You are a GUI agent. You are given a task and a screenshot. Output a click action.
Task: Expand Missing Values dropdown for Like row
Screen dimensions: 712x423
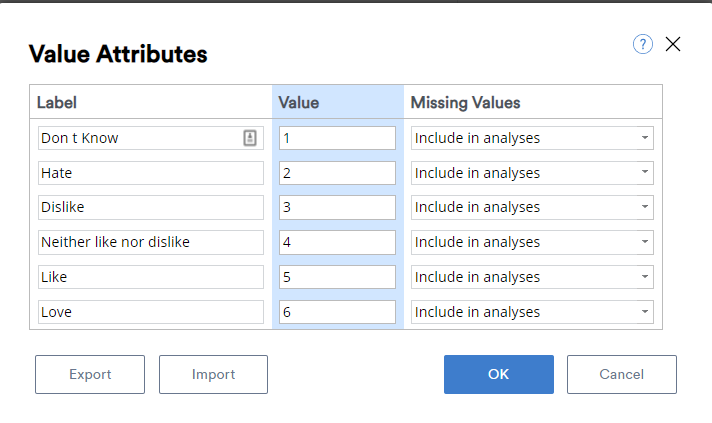tap(532, 277)
